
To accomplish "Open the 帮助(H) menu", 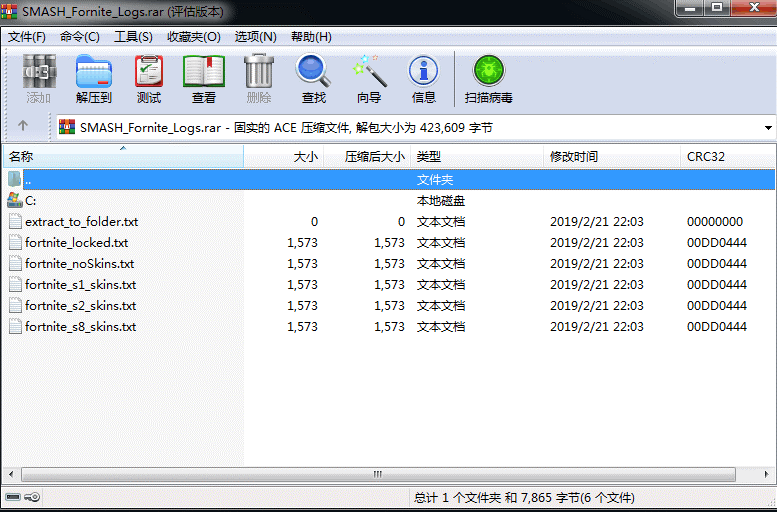I will tap(311, 37).
